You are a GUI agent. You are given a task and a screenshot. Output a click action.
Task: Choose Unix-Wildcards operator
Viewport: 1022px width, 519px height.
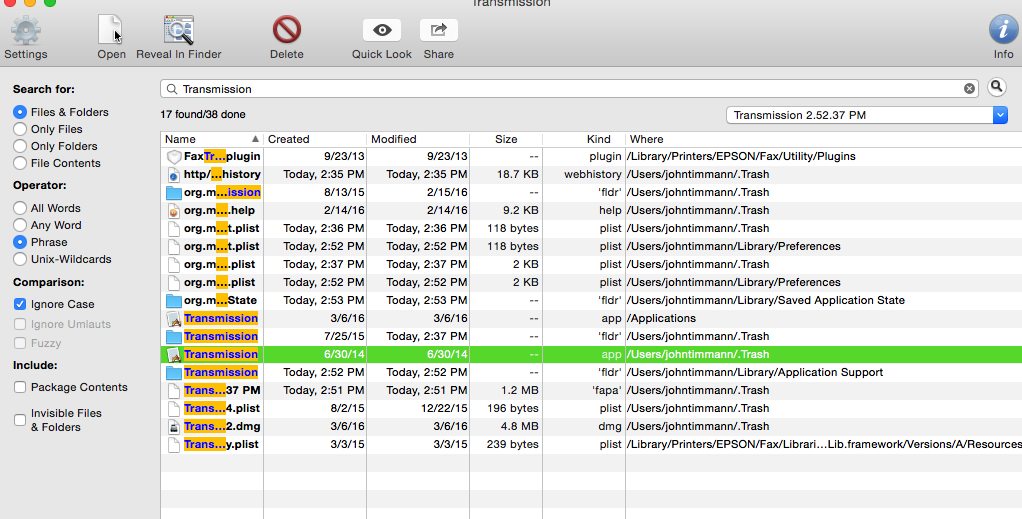point(20,259)
